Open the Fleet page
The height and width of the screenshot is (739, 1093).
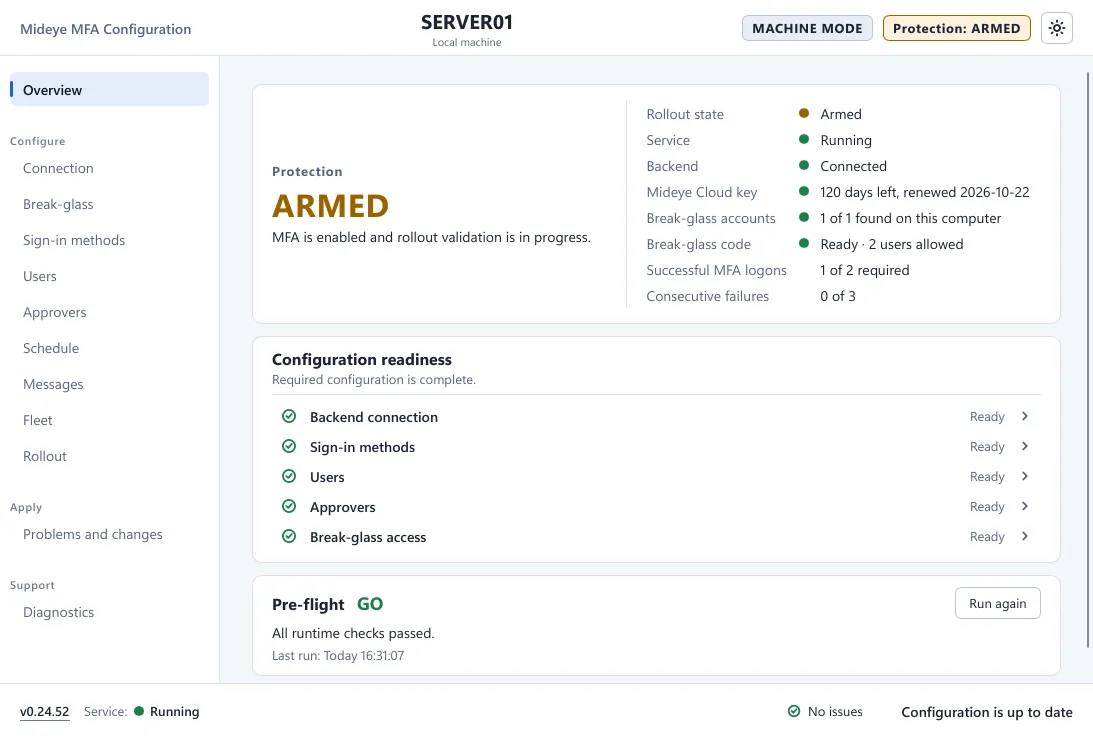click(x=38, y=420)
